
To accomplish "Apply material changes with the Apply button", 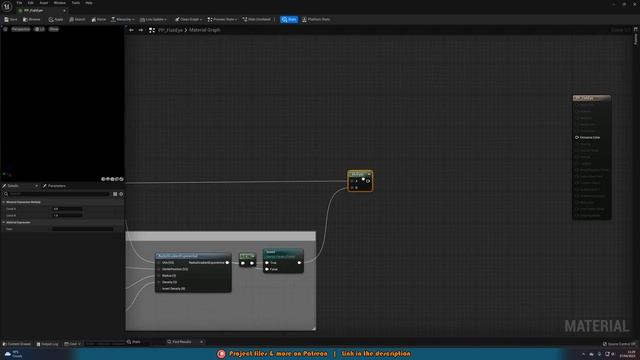I will click(56, 20).
